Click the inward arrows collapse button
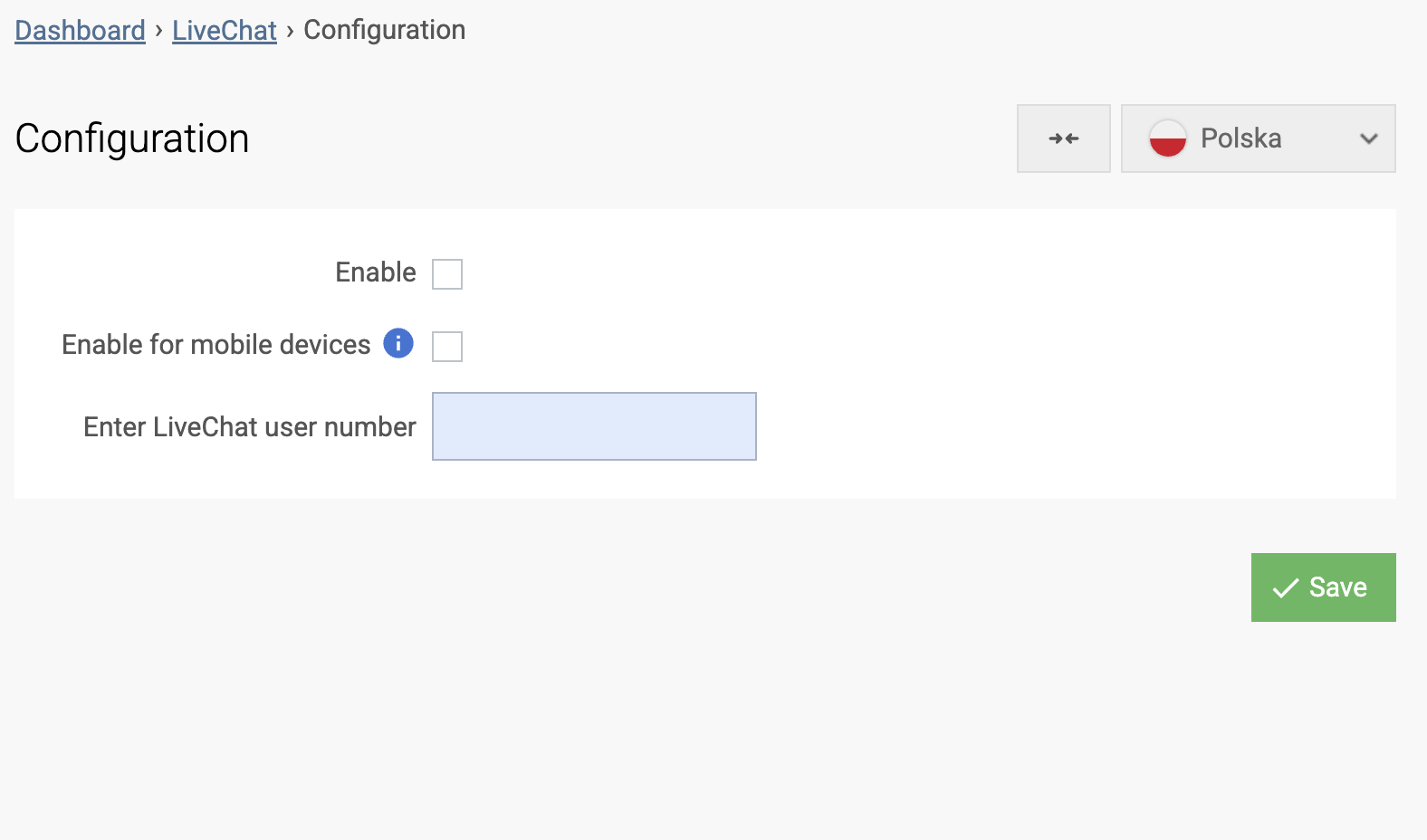The image size is (1427, 840). click(x=1063, y=138)
